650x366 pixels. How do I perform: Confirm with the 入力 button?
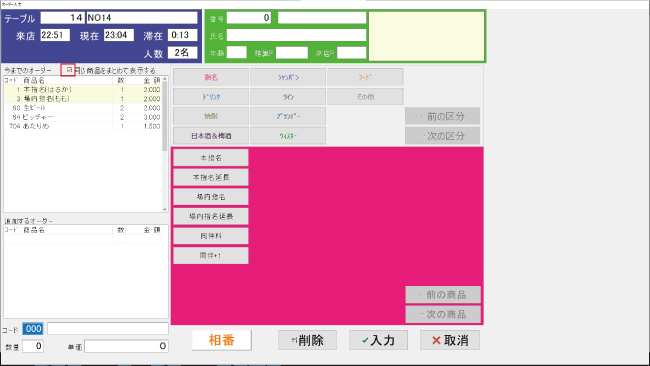pyautogui.click(x=378, y=340)
